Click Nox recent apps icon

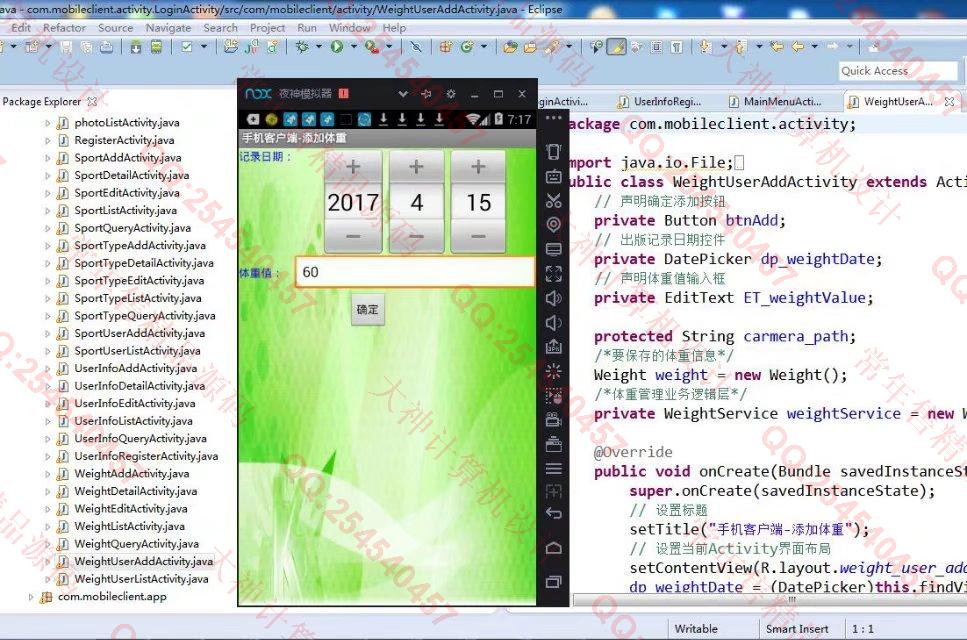pyautogui.click(x=553, y=581)
